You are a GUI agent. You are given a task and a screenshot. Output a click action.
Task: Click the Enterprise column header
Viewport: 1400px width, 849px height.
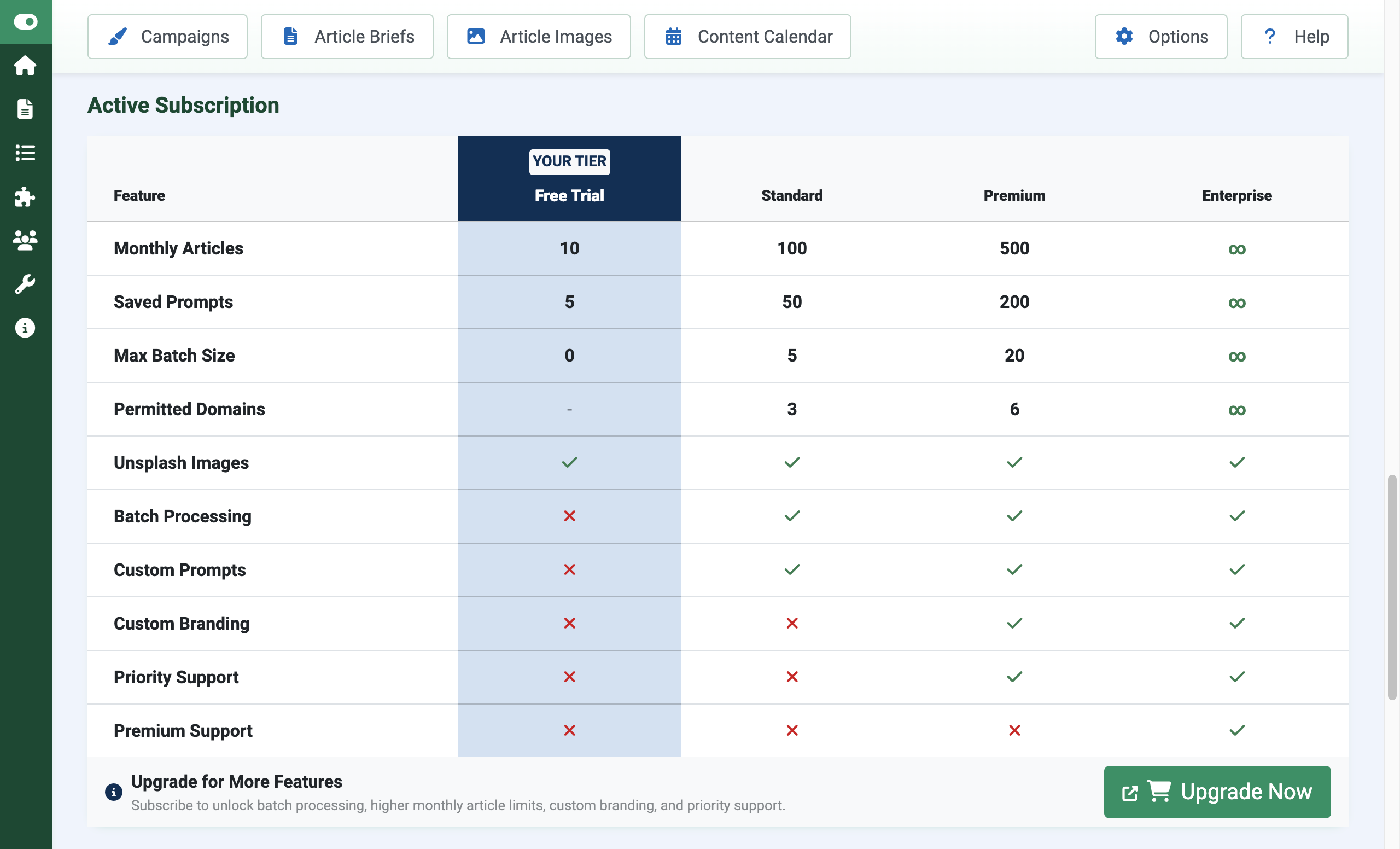click(1236, 195)
